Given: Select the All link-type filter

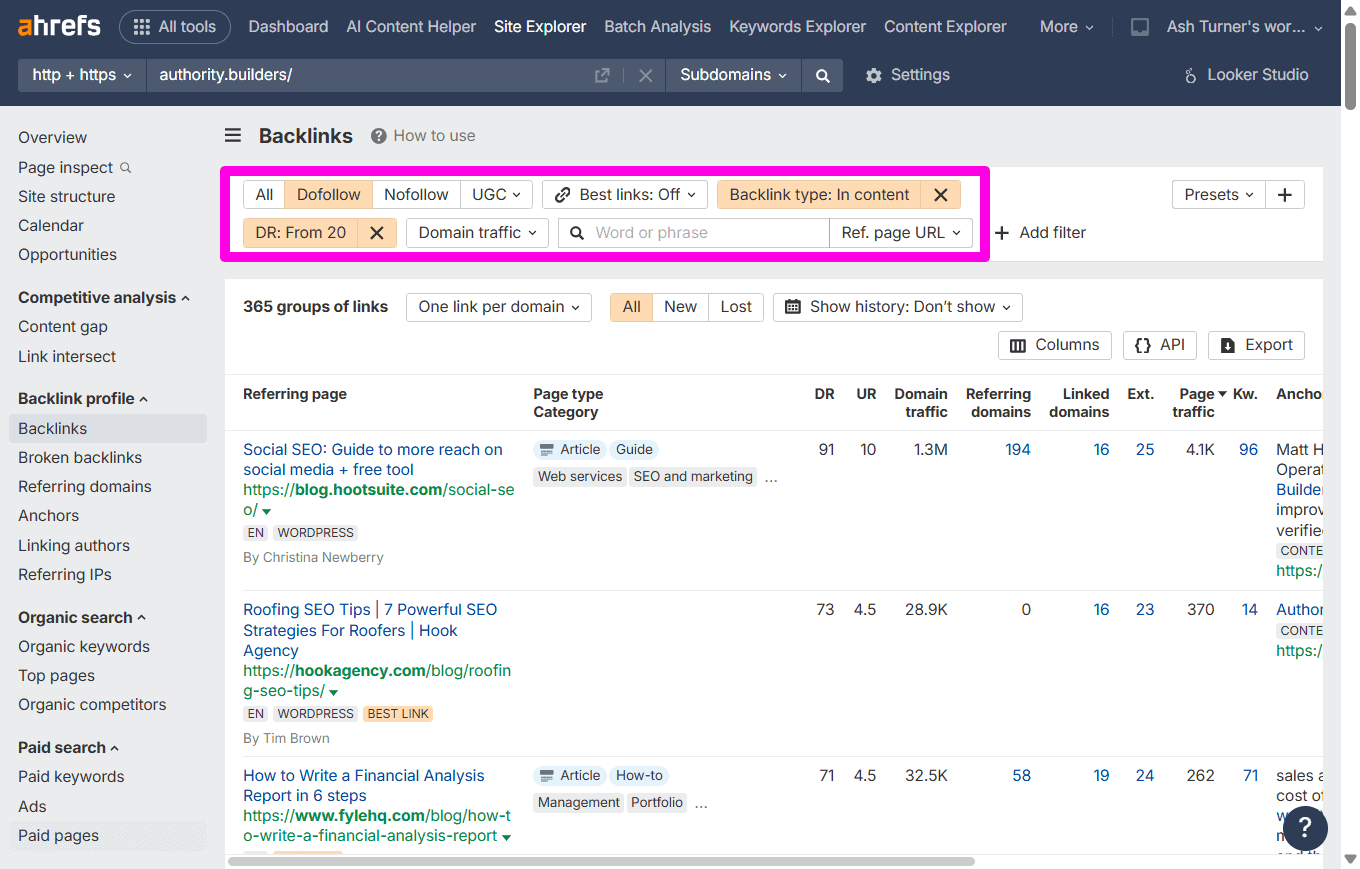Looking at the screenshot, I should [264, 195].
